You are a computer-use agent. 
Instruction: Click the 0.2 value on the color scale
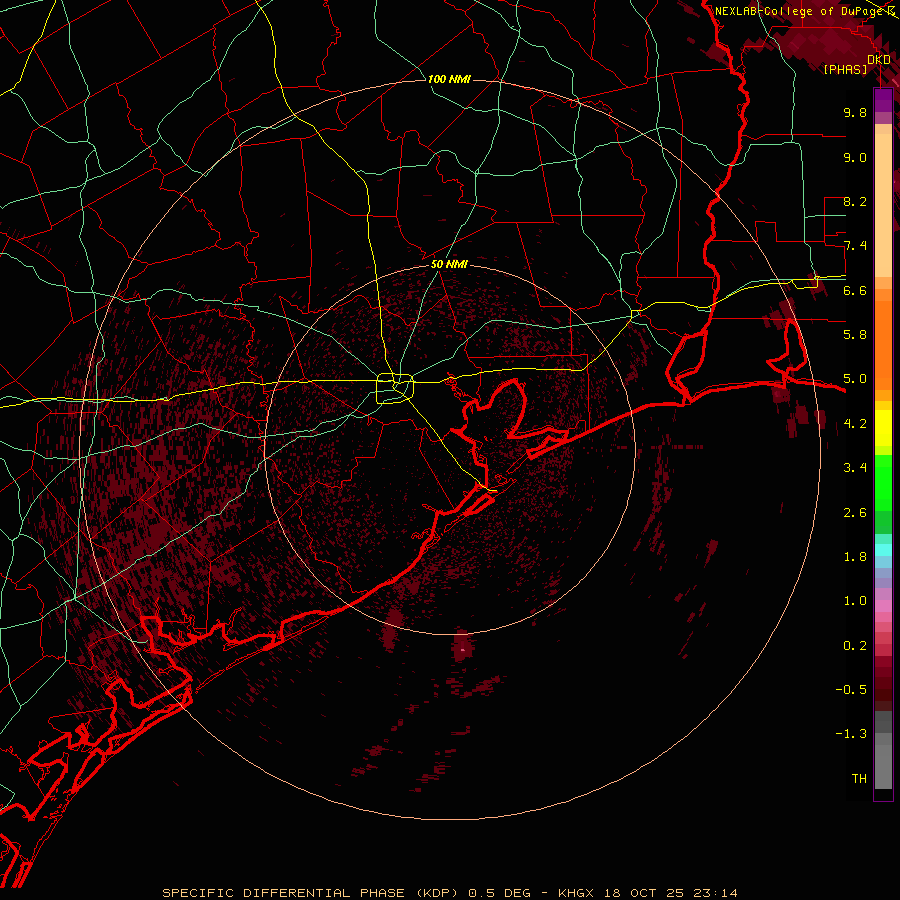pos(855,646)
